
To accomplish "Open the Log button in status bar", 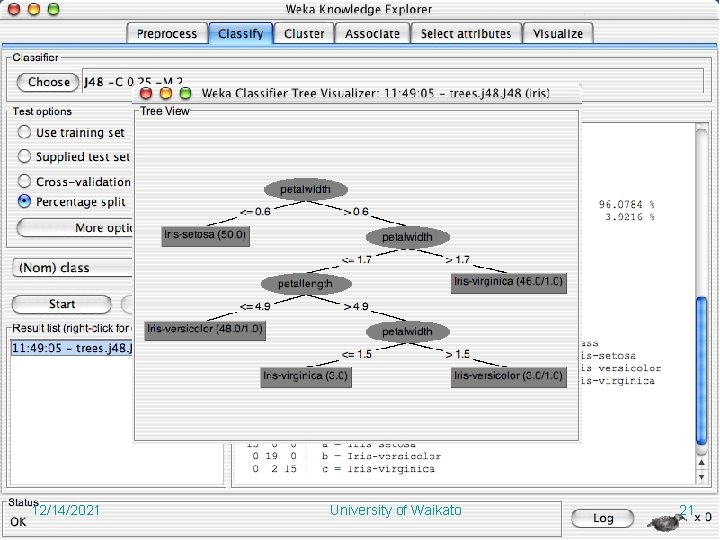I will [603, 518].
